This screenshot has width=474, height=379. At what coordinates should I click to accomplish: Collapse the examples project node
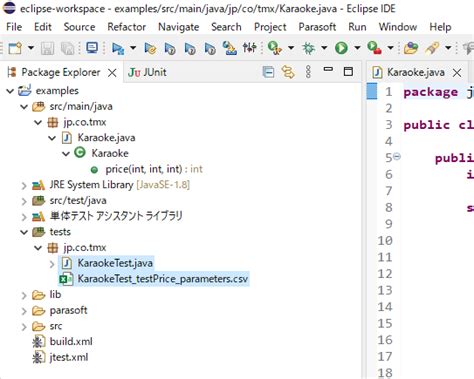pyautogui.click(x=10, y=91)
